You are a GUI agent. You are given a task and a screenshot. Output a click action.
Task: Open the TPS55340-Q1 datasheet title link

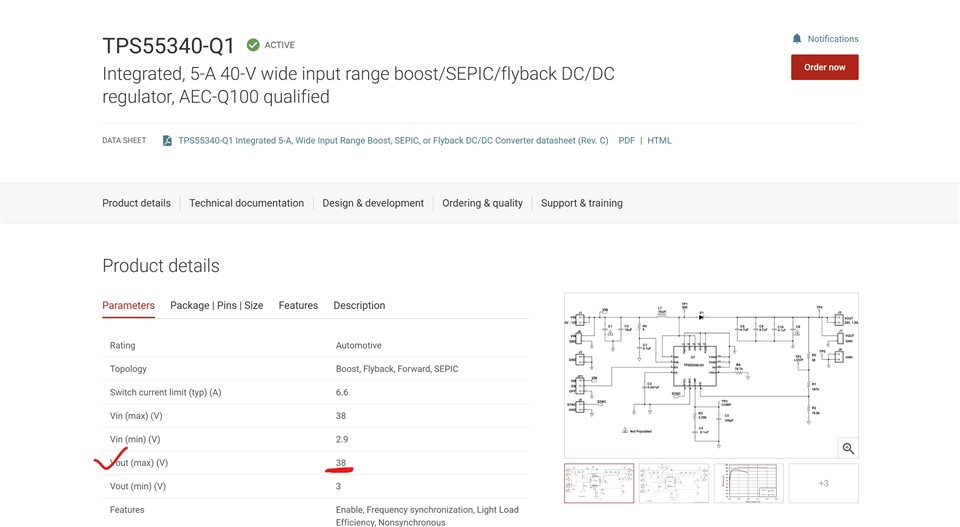393,141
